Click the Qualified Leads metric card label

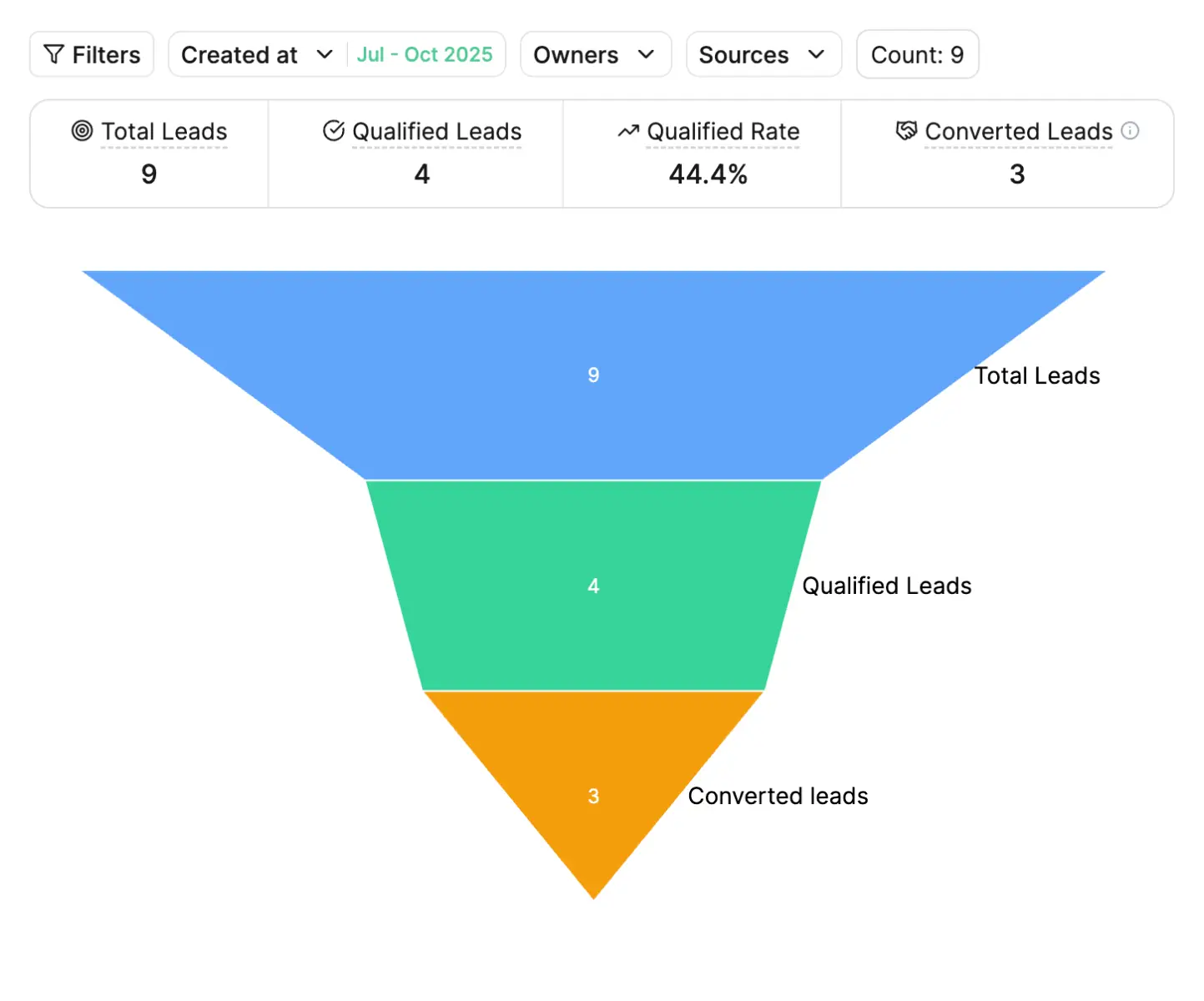coord(436,132)
